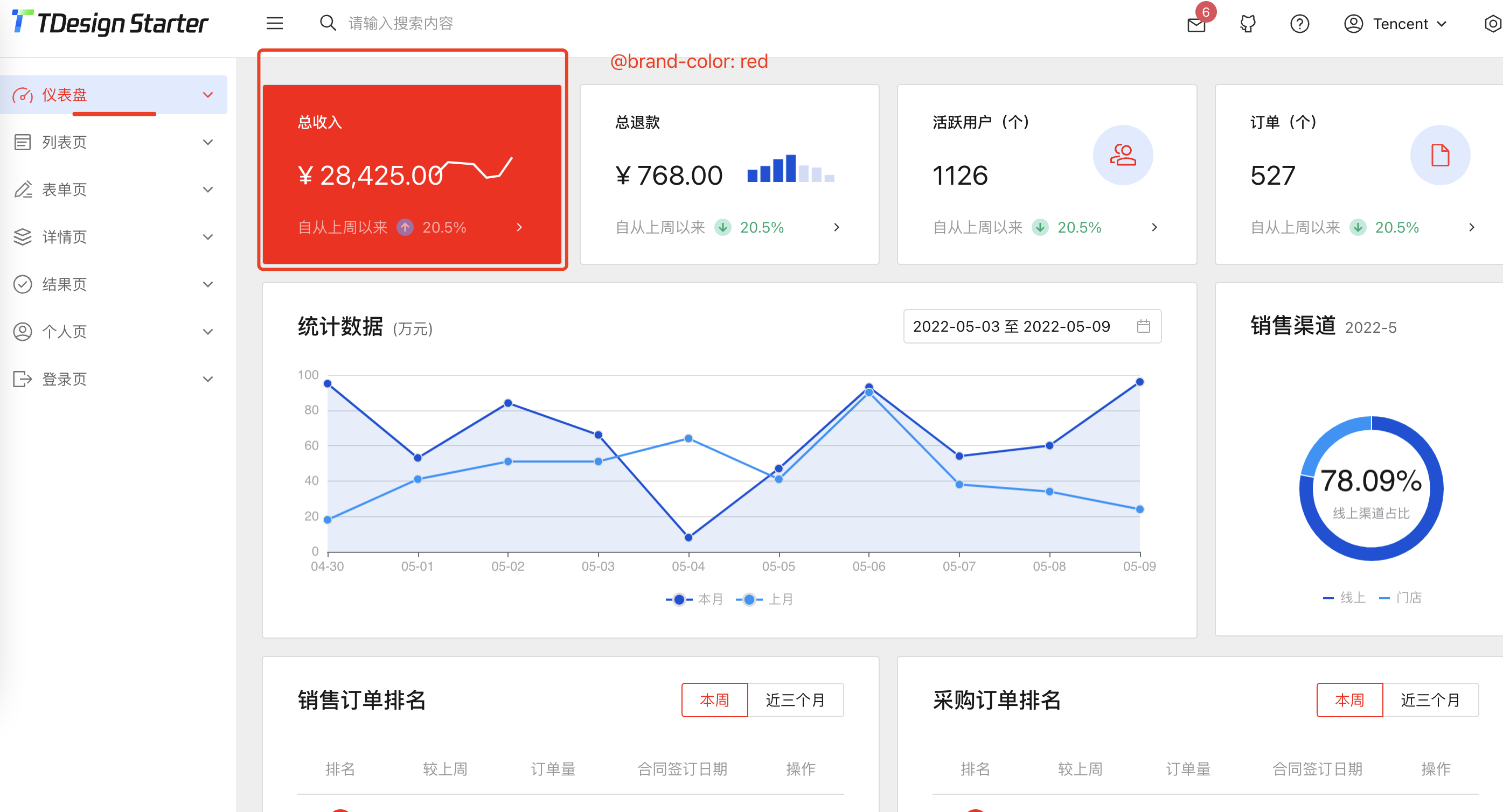The image size is (1503, 812).
Task: Select 本周 tab in 采购订单排名
Action: coord(1349,699)
